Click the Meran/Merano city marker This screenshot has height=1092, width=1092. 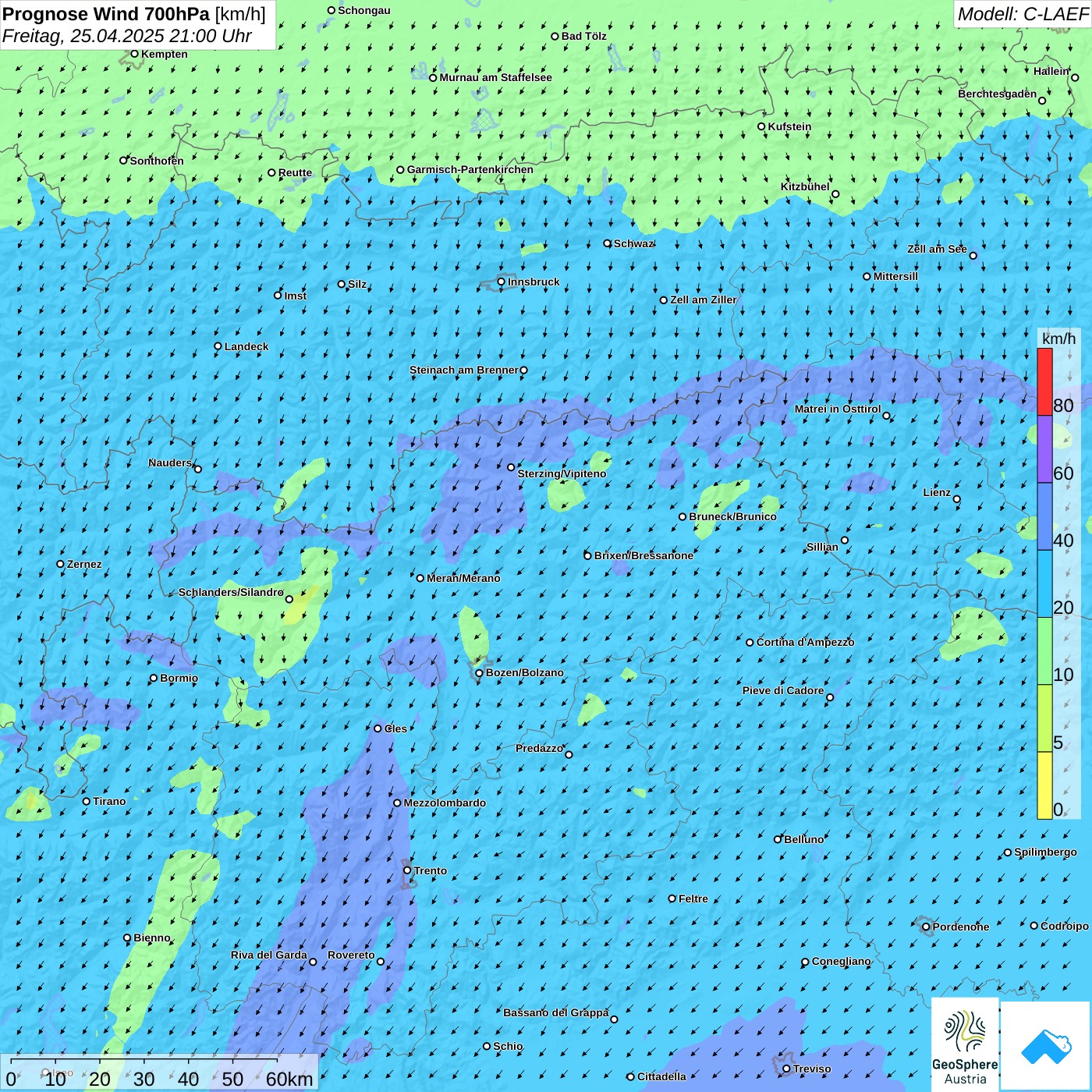click(420, 578)
